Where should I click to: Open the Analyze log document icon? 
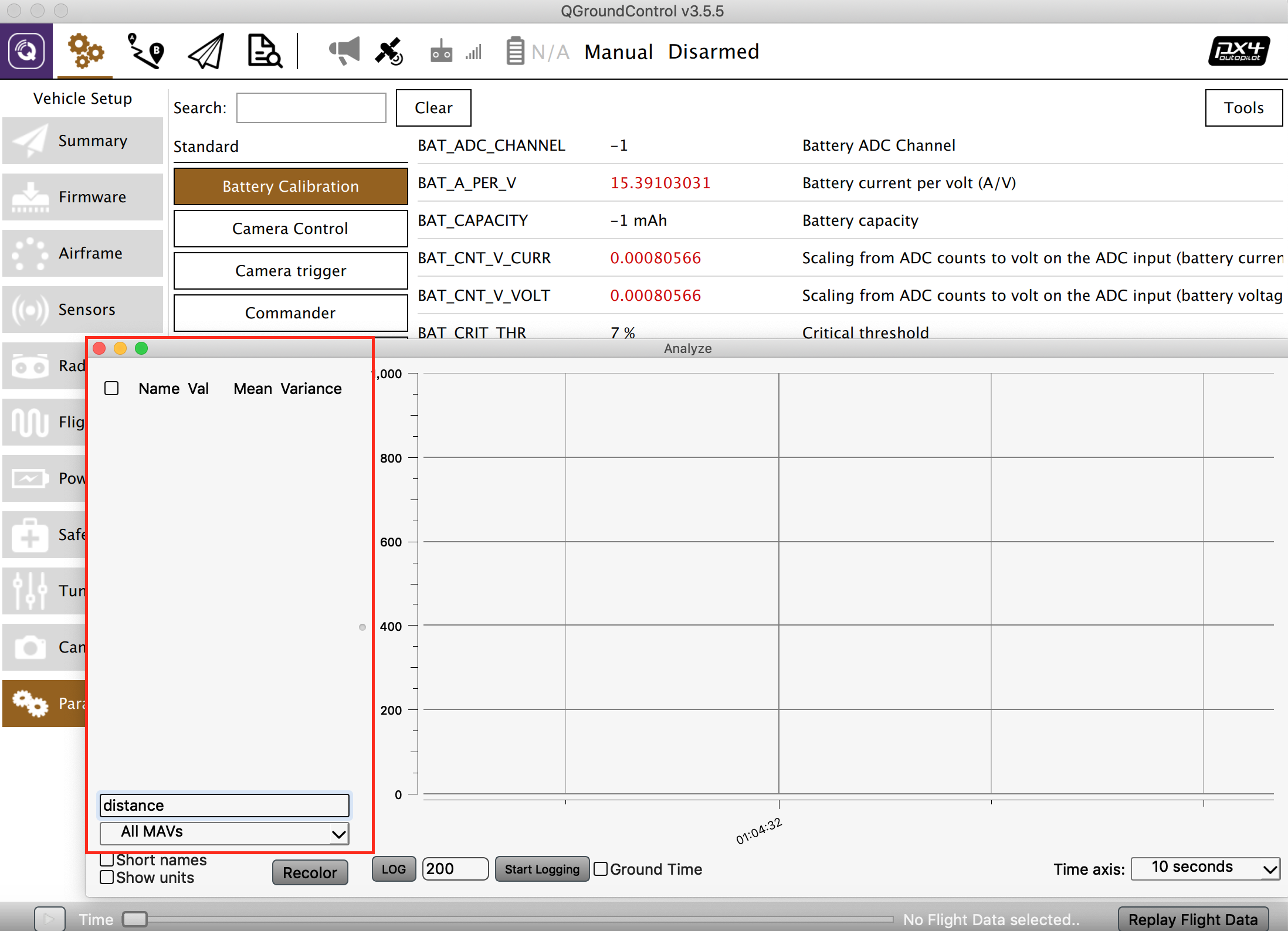[264, 52]
